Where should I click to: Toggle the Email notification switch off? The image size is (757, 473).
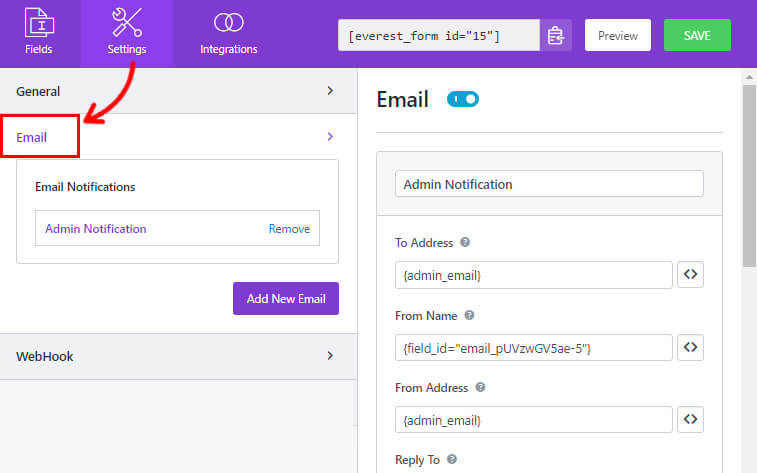coord(463,99)
